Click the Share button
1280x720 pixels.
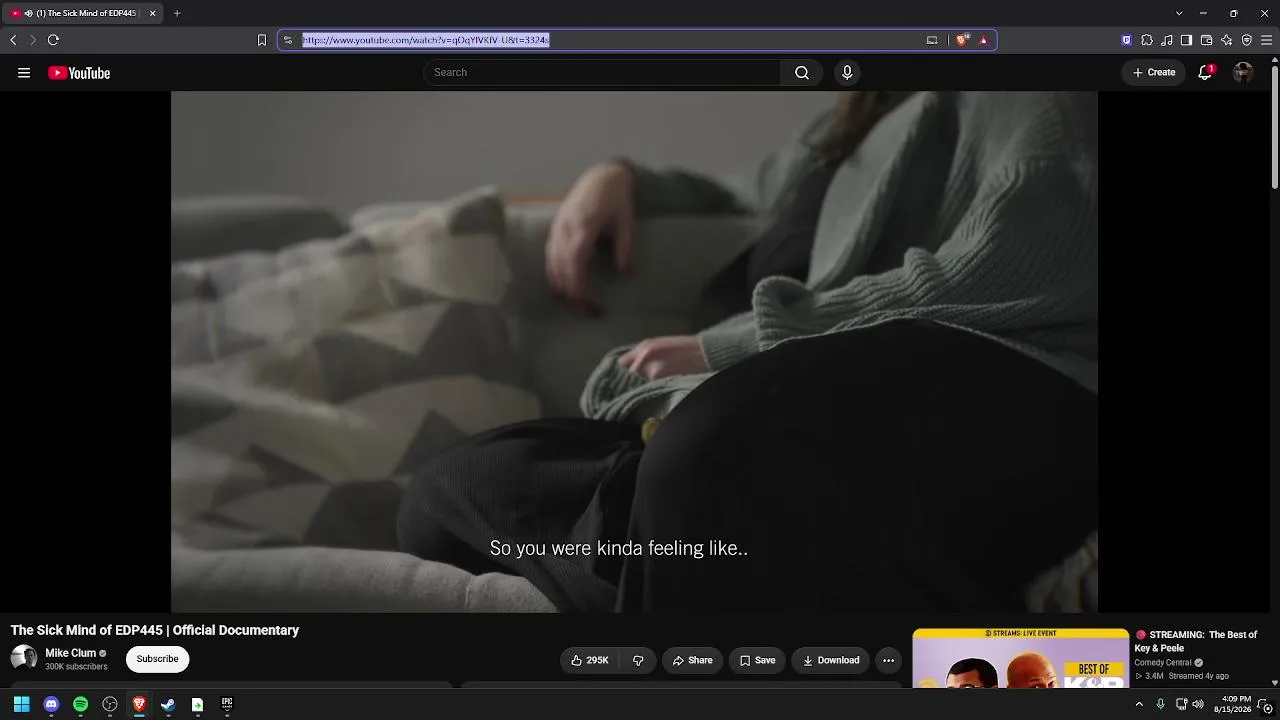692,660
